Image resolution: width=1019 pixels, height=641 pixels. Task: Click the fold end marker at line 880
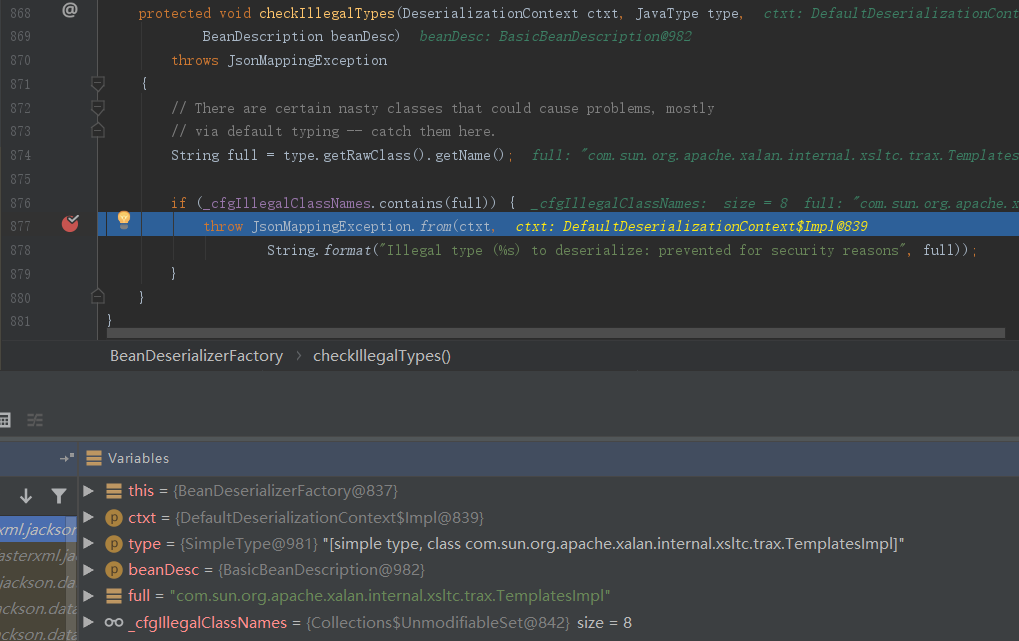click(x=98, y=296)
